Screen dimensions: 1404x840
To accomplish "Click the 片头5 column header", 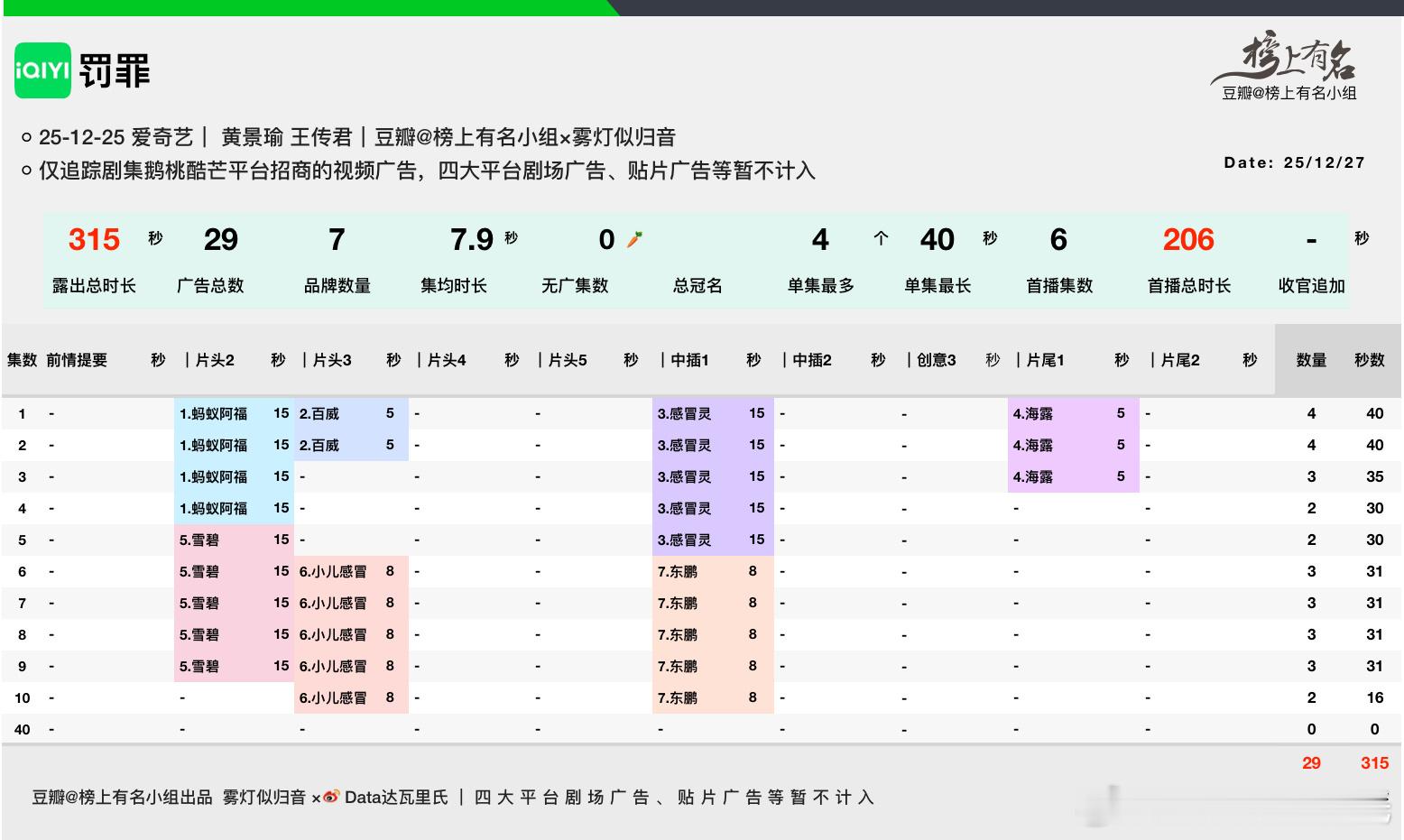I will pos(568,360).
